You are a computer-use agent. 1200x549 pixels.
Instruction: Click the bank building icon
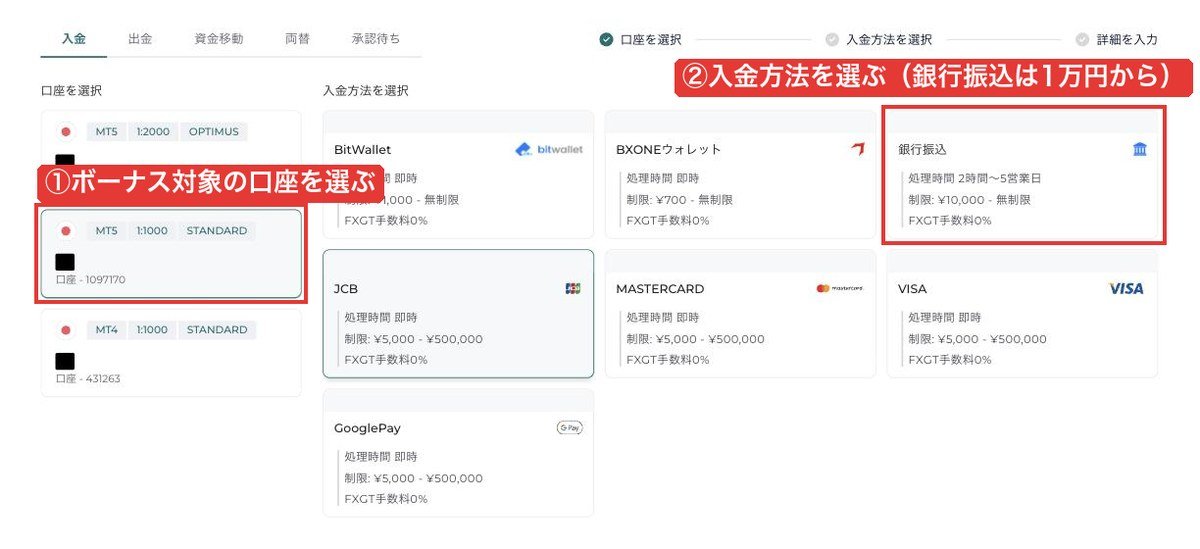[1140, 149]
